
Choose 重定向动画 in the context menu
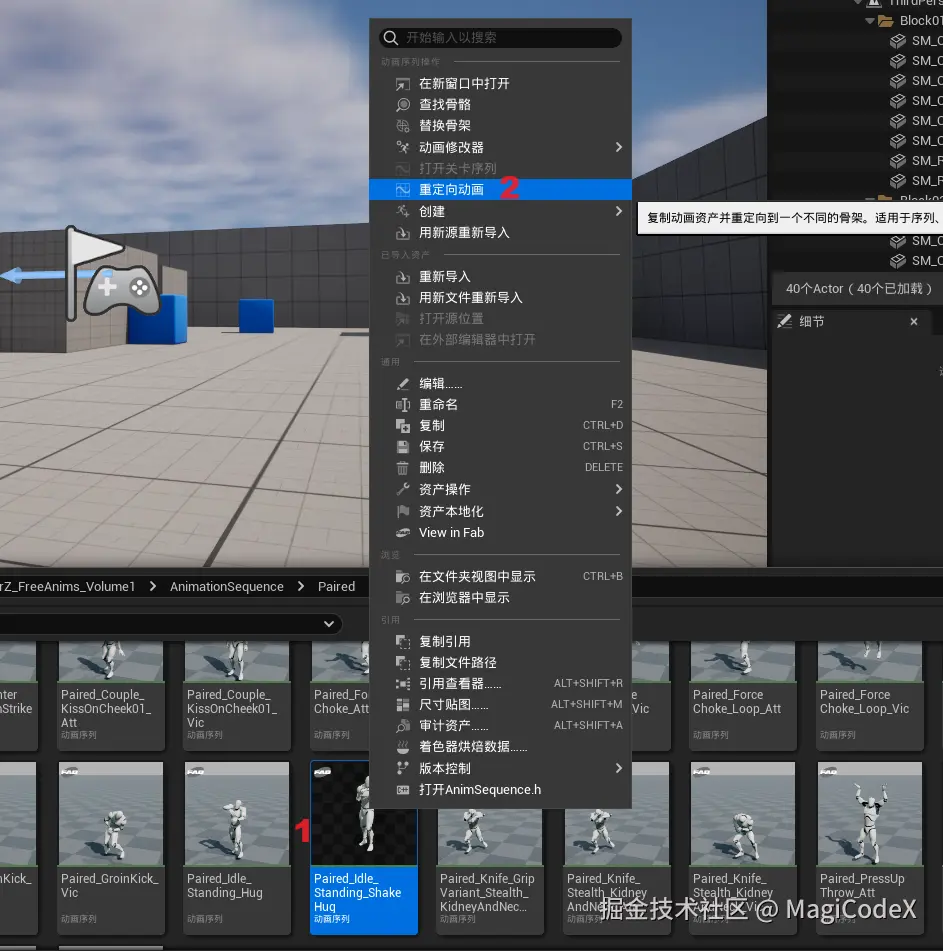[x=500, y=190]
